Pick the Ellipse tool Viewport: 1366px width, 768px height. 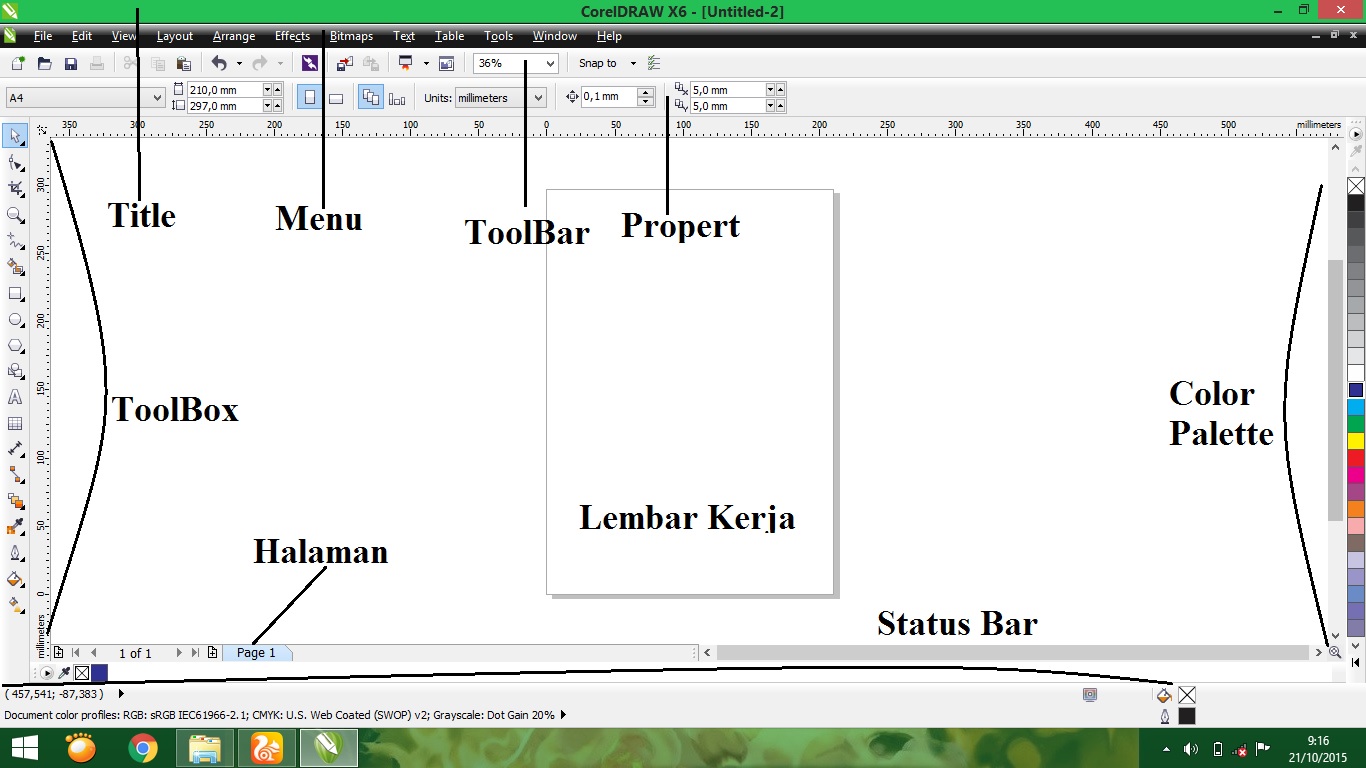[x=14, y=319]
